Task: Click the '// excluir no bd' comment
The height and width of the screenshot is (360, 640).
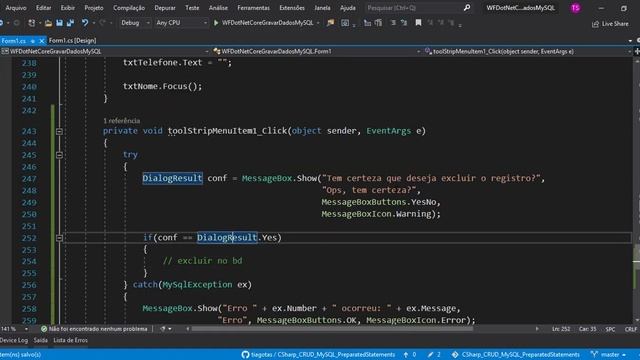Action: (x=203, y=261)
